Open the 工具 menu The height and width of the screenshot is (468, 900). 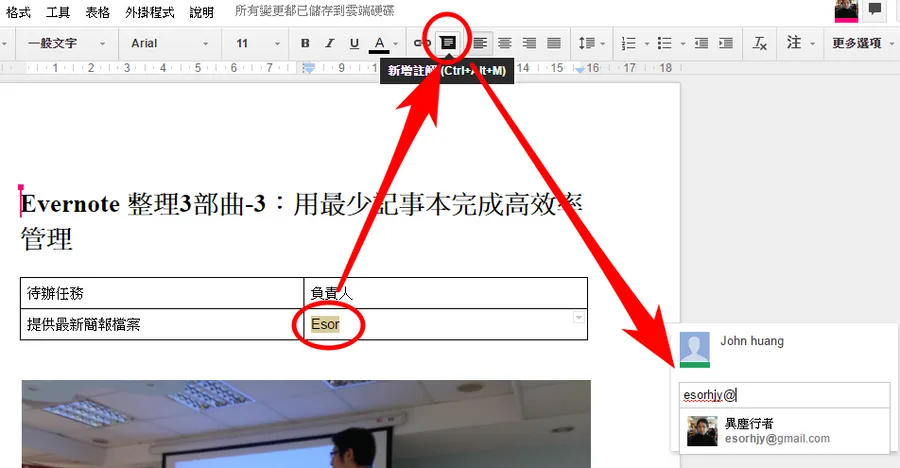(x=58, y=12)
